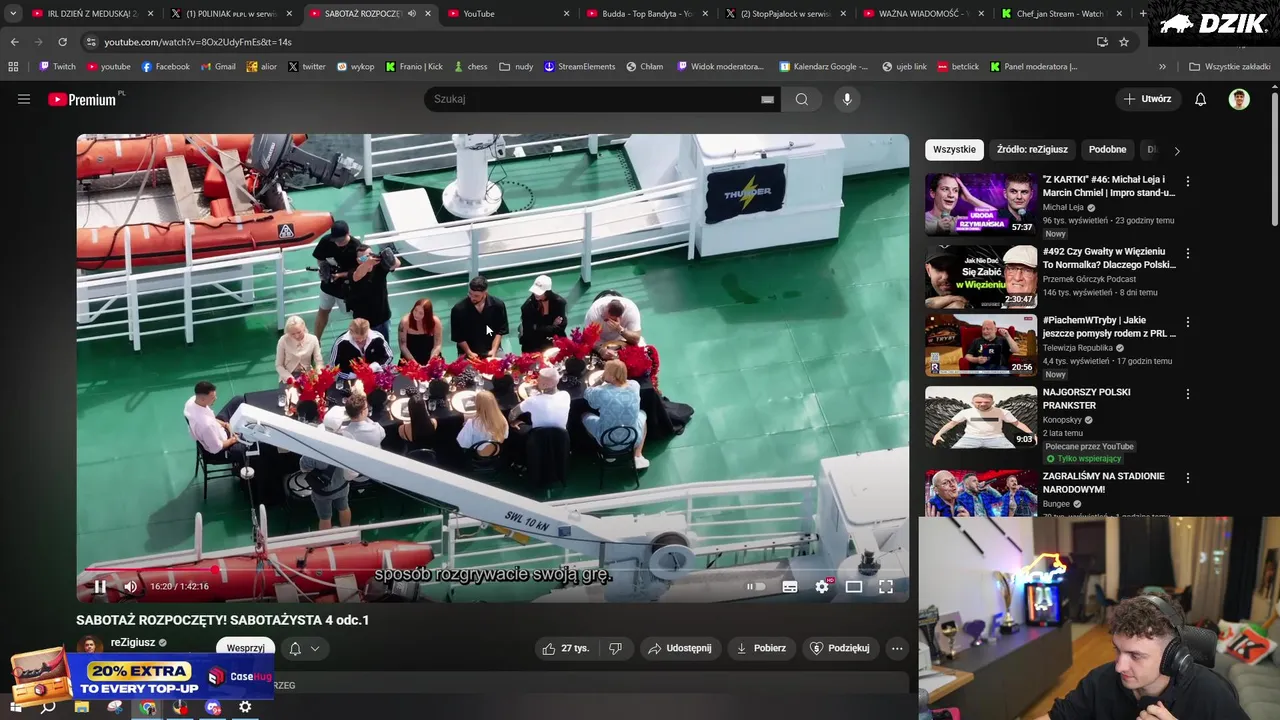The width and height of the screenshot is (1280, 720).
Task: Click the Udostępnij share button
Action: [x=680, y=648]
